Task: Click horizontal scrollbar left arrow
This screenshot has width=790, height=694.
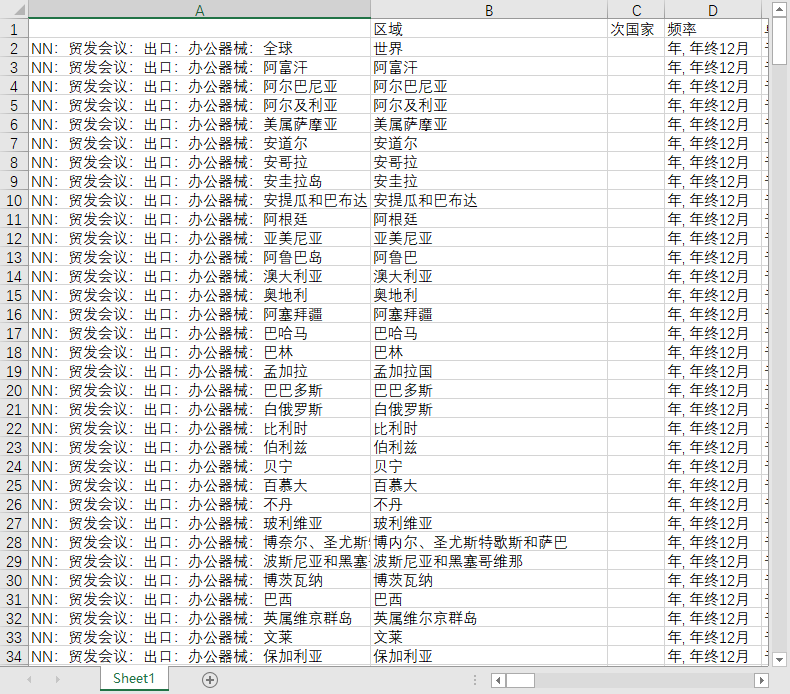Action: [498, 680]
